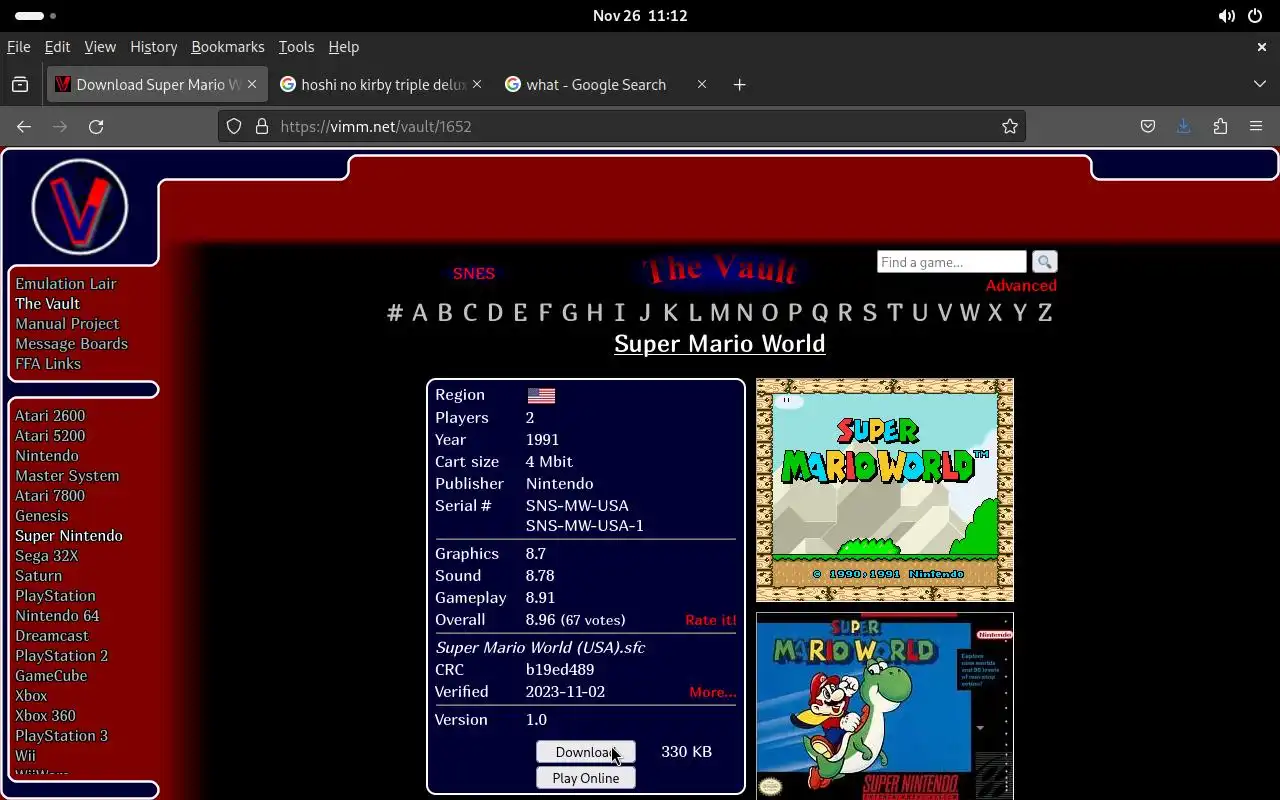Switch to what - Google Search tab
The width and height of the screenshot is (1280, 800).
pyautogui.click(x=605, y=85)
